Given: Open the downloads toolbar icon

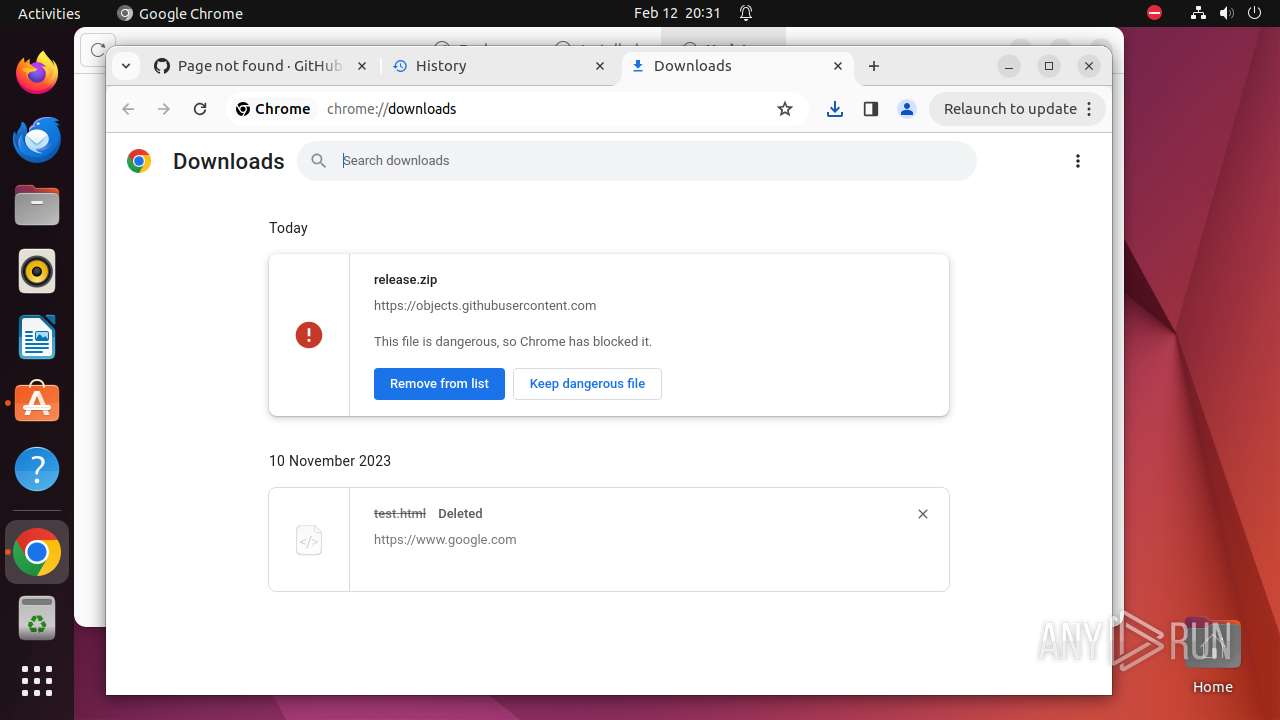Looking at the screenshot, I should coord(835,109).
